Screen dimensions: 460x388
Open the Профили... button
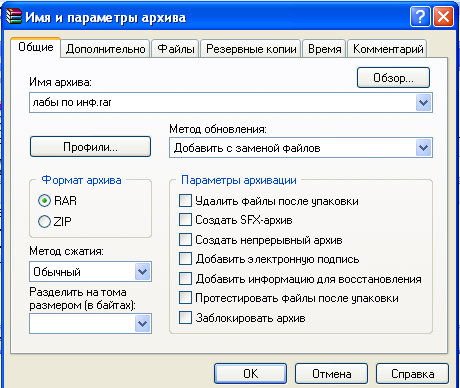click(x=90, y=147)
